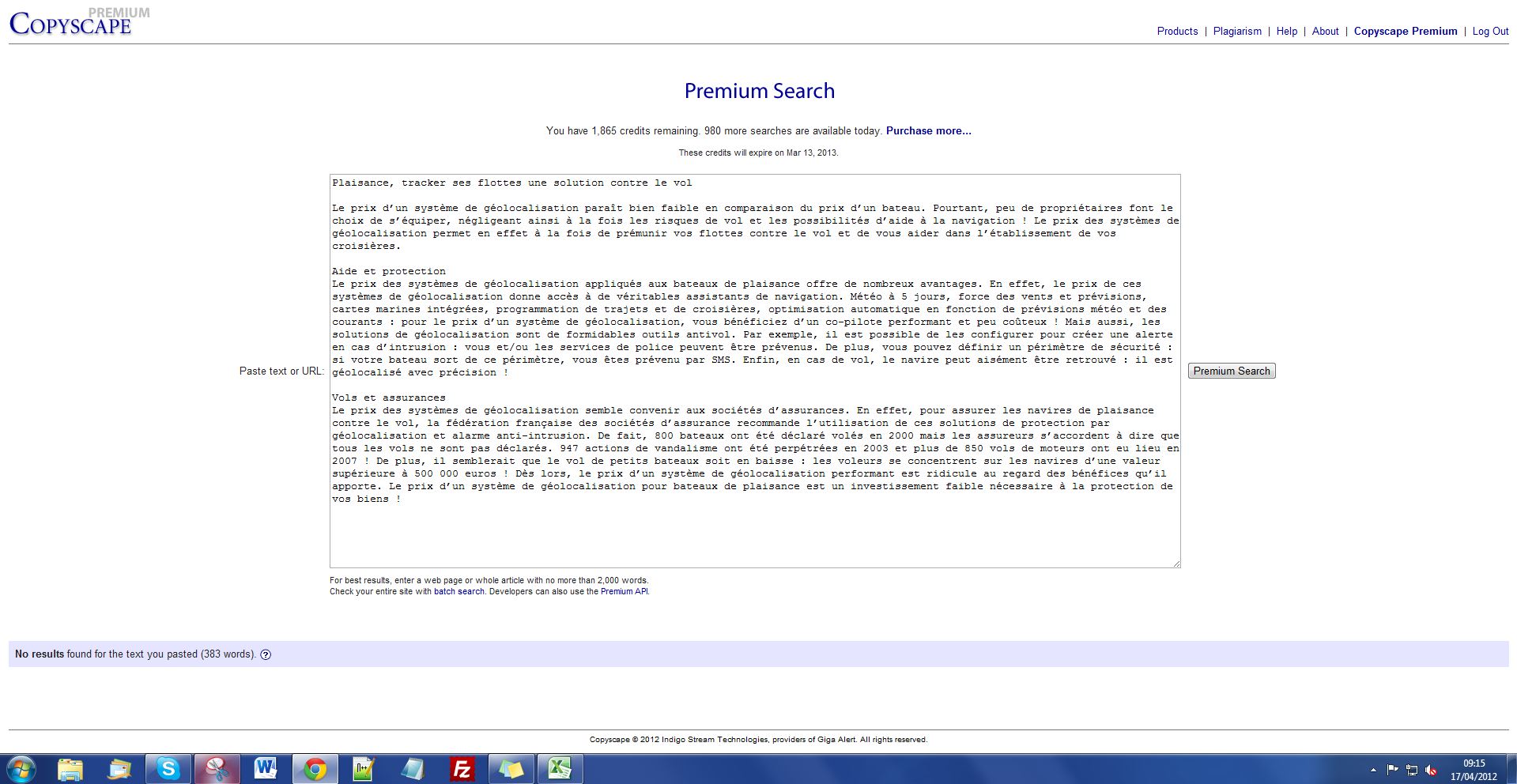Open FileZilla from the taskbar
This screenshot has width=1517, height=784.
click(x=462, y=768)
